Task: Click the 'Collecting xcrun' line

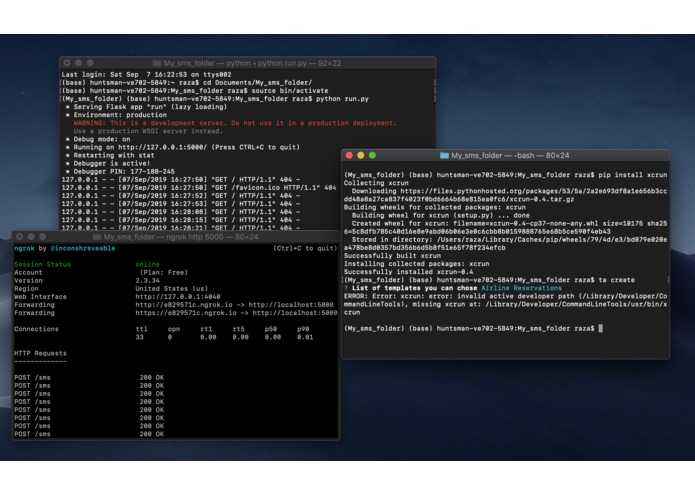Action: click(376, 183)
